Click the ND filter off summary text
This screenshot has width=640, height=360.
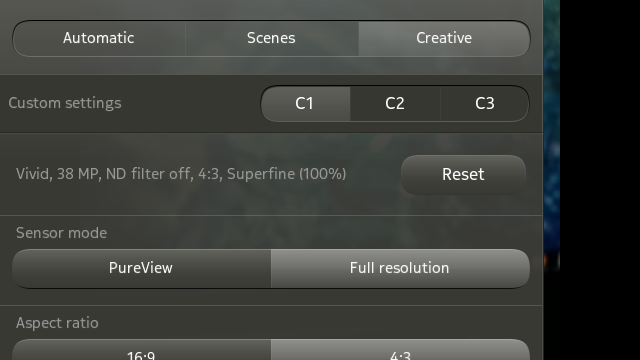(x=148, y=174)
